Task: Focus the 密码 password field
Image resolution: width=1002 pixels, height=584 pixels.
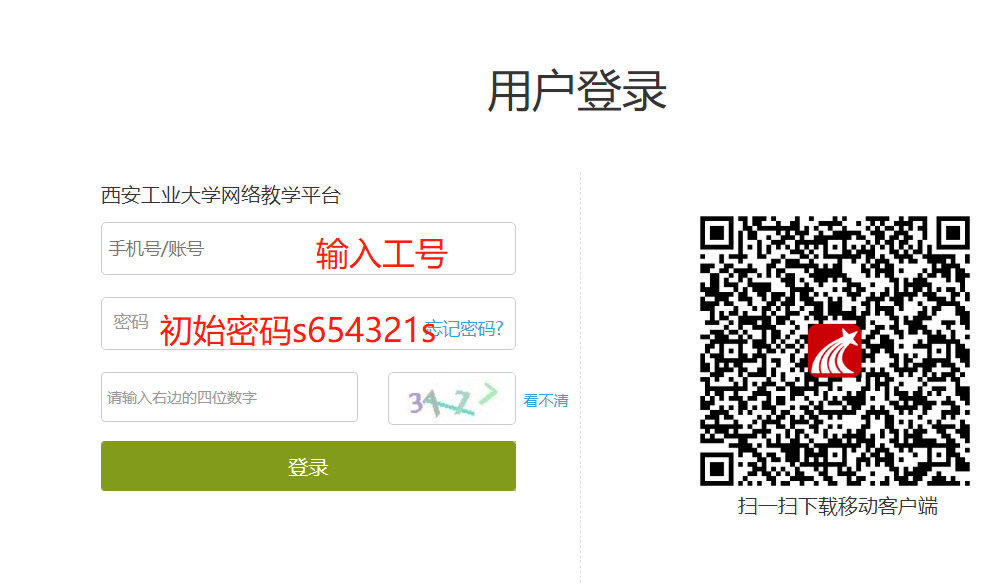Action: (308, 323)
